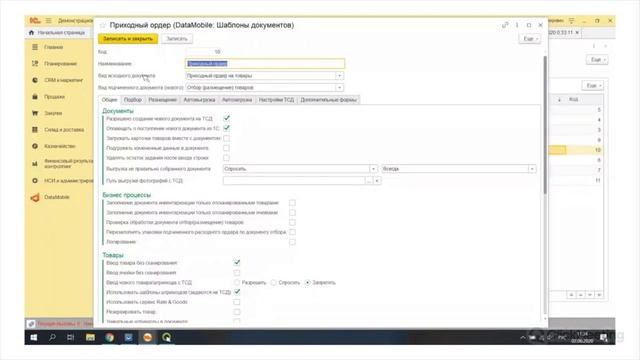
Task: Open the notification center icon
Action: [603, 337]
